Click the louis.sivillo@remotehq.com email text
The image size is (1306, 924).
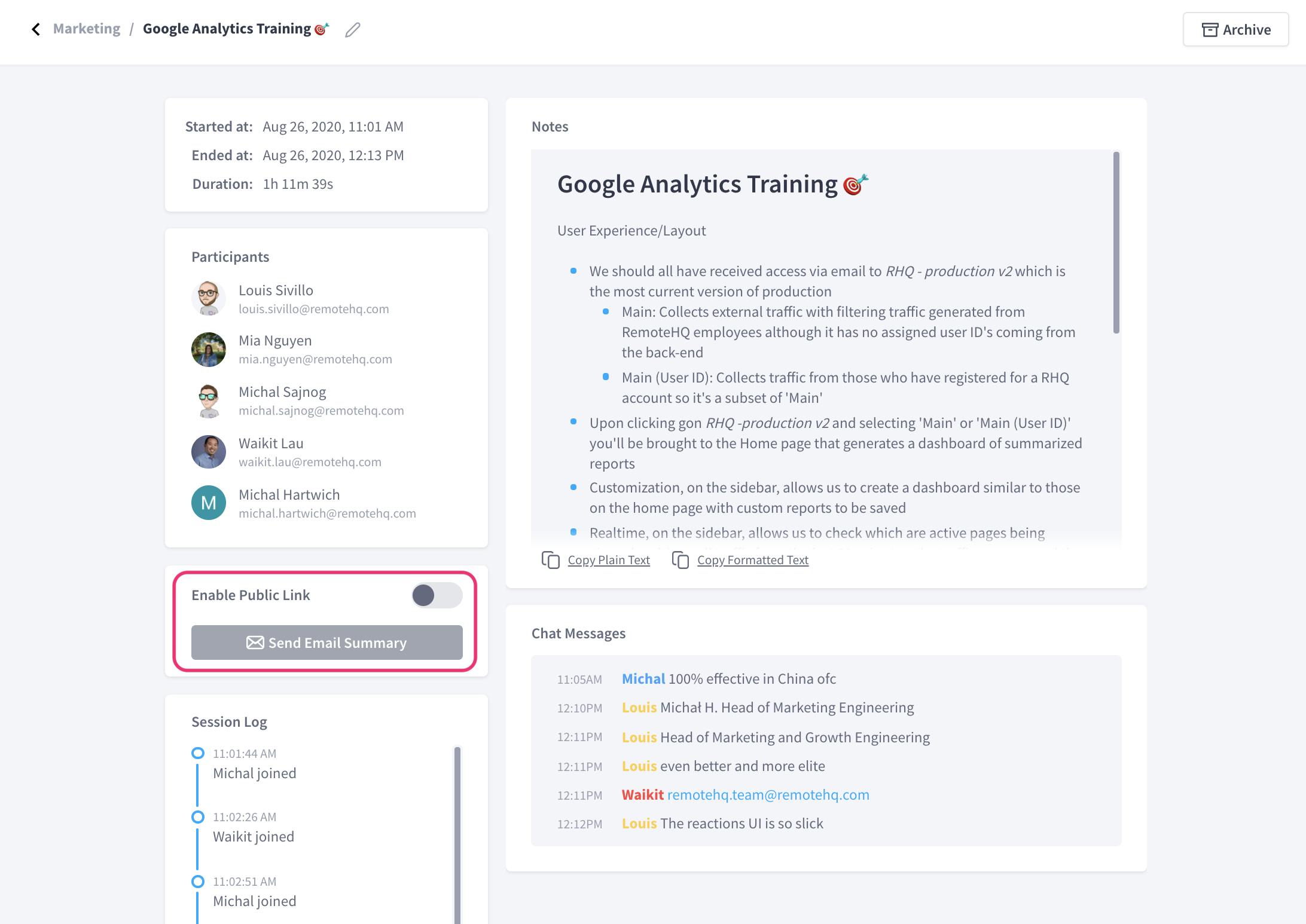314,309
